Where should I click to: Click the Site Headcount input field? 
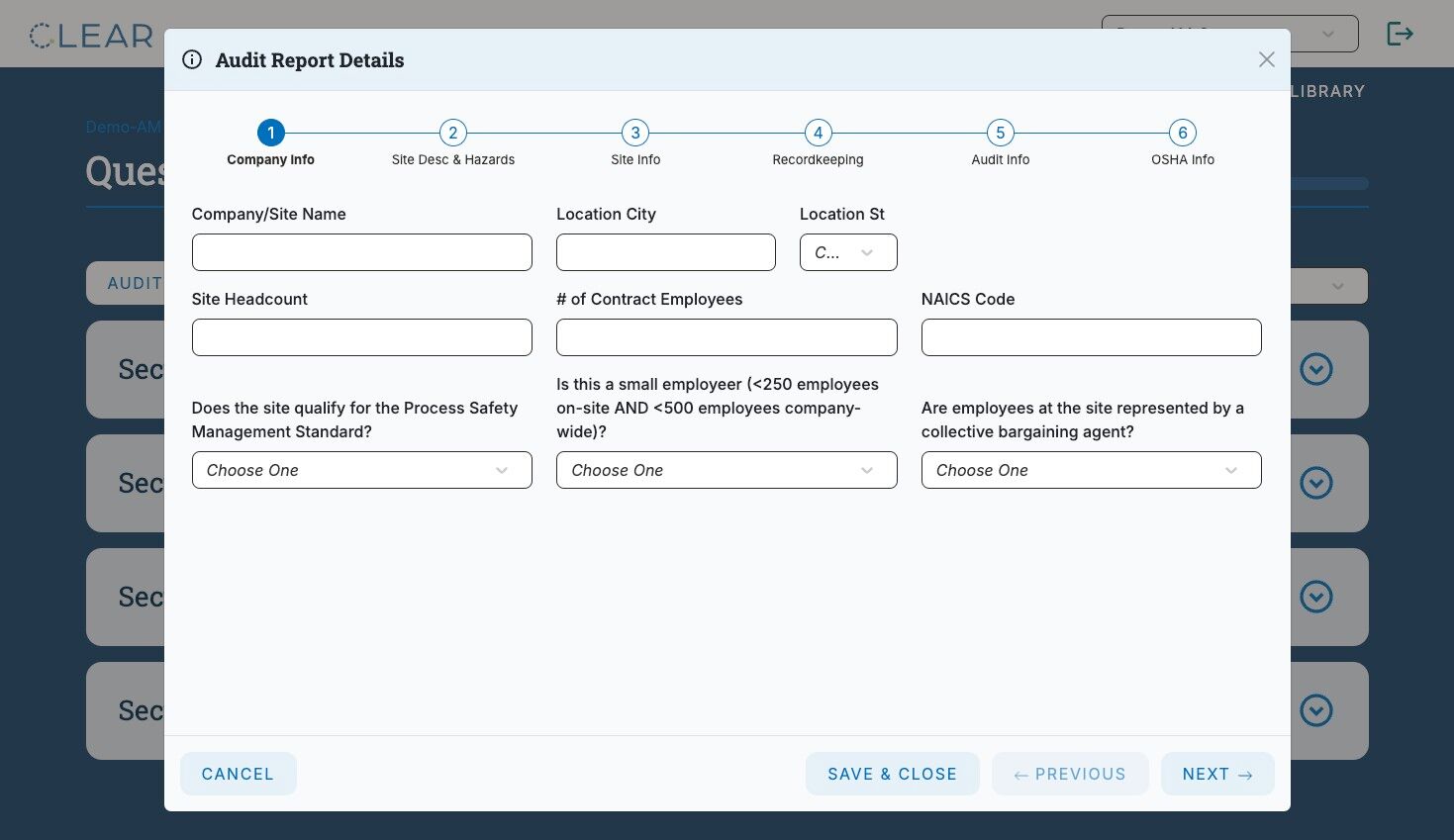(361, 337)
